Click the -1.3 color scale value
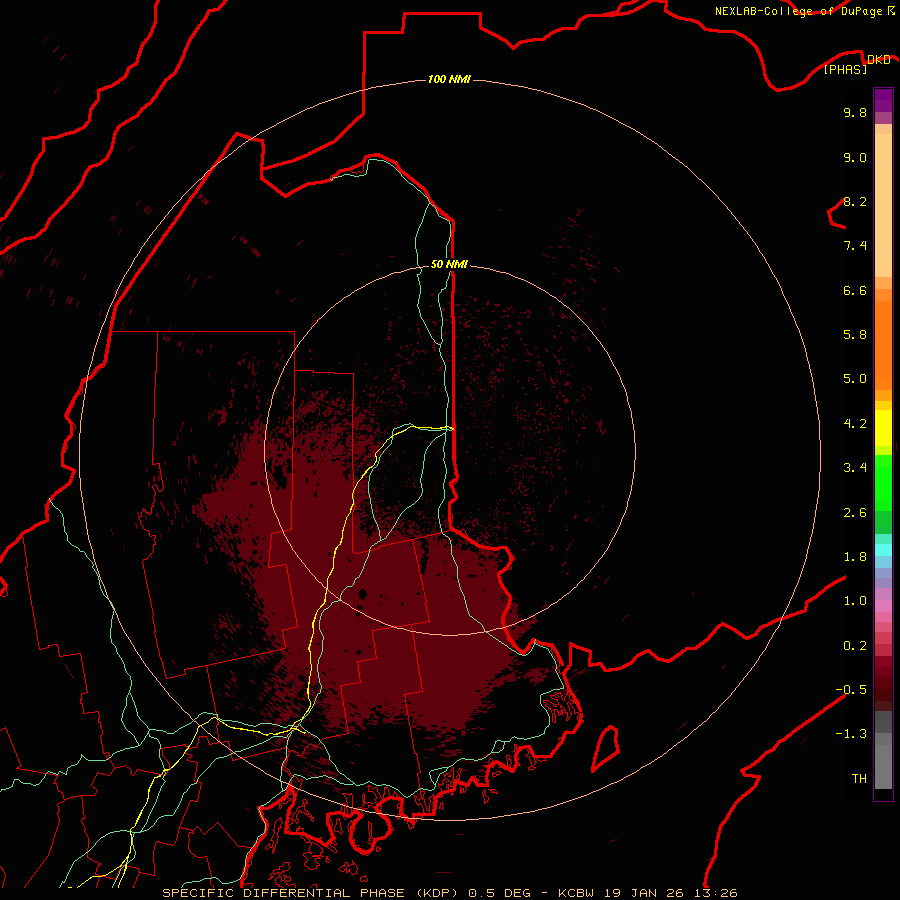The width and height of the screenshot is (900, 900). click(851, 734)
